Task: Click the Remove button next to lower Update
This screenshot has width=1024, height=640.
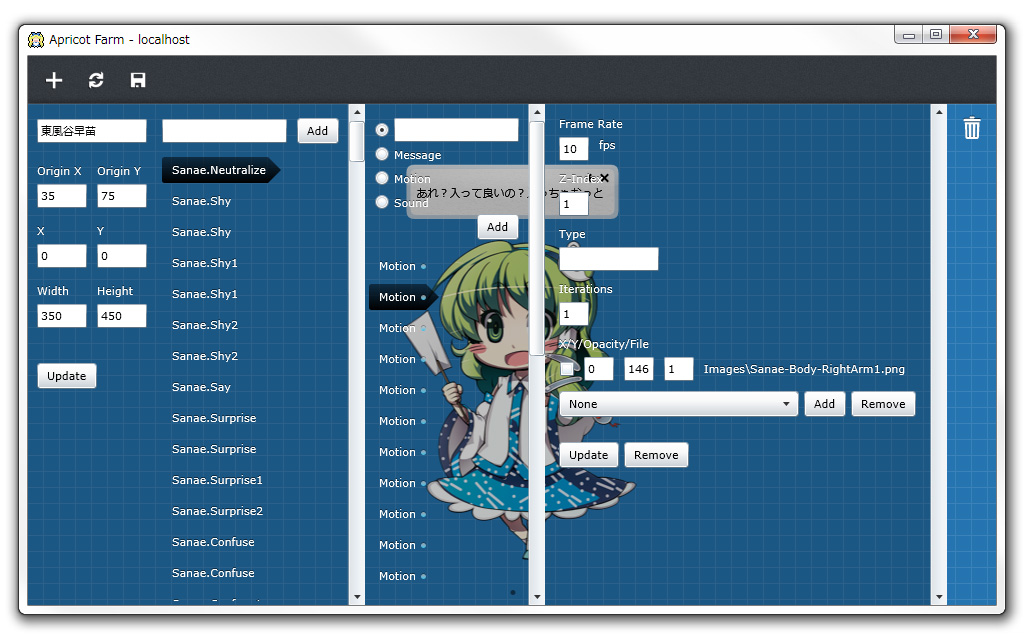Action: tap(656, 455)
